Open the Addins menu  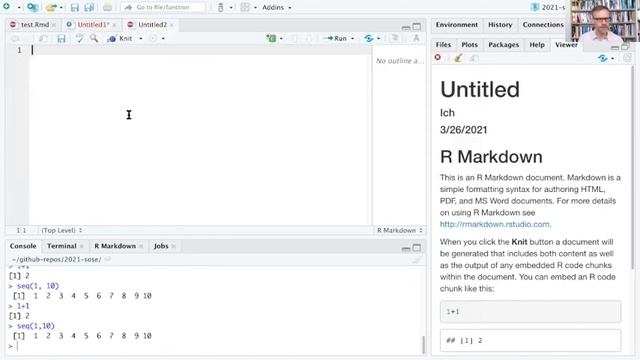(x=276, y=7)
